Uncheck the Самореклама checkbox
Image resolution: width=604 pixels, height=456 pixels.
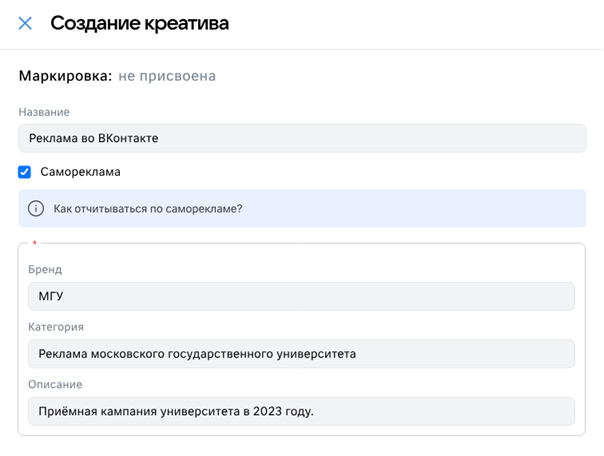25,172
